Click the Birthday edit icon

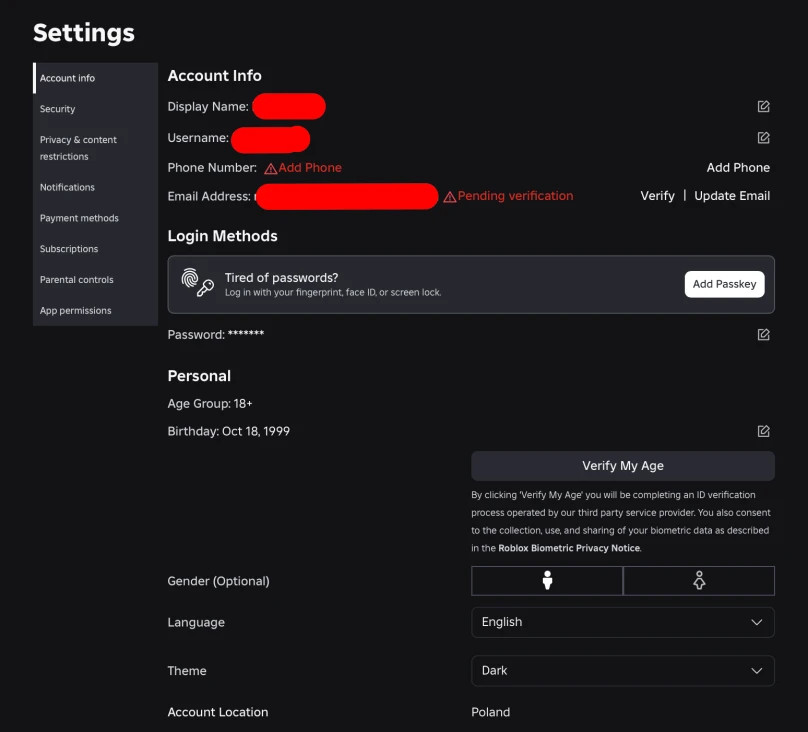(763, 432)
